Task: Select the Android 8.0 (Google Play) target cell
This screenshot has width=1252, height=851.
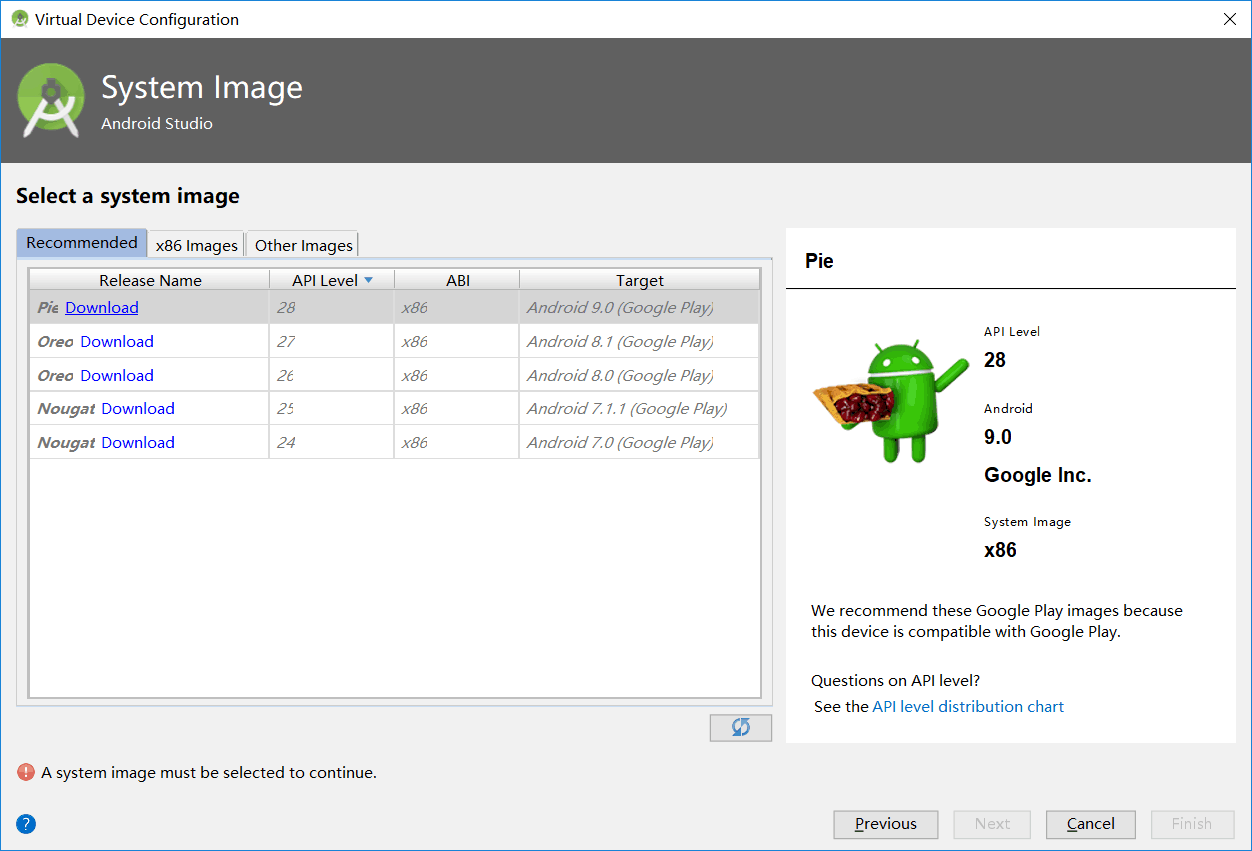Action: 640,375
